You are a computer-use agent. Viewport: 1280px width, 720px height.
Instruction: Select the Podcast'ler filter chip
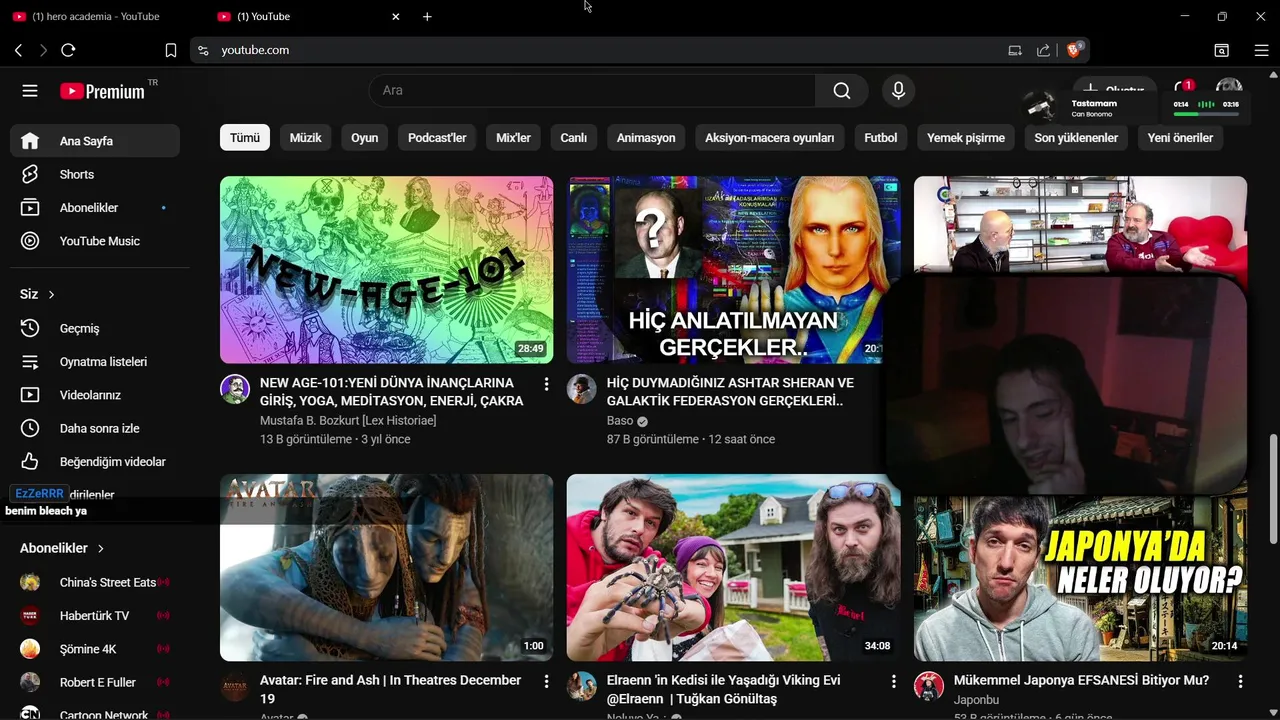point(437,138)
